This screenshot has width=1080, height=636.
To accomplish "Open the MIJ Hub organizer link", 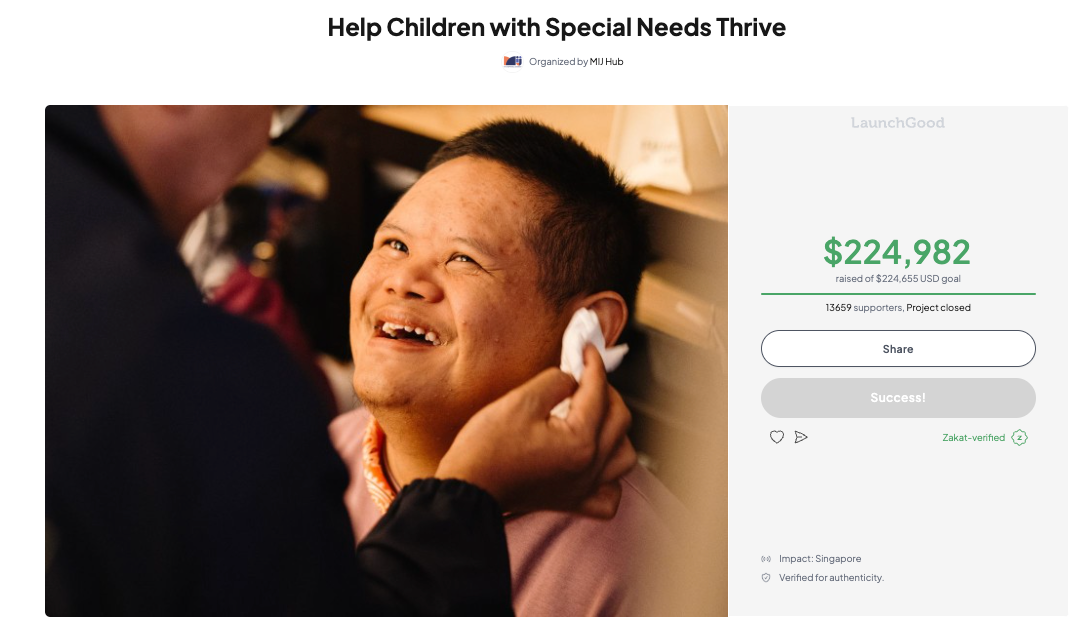I will coord(606,61).
